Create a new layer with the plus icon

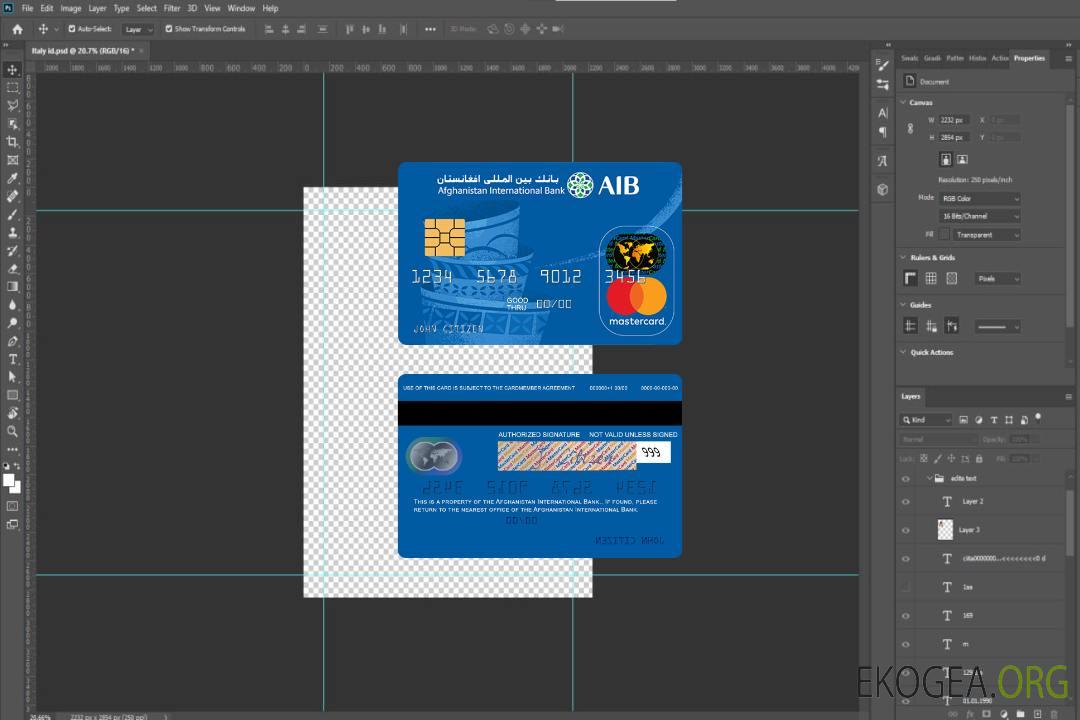[1037, 714]
